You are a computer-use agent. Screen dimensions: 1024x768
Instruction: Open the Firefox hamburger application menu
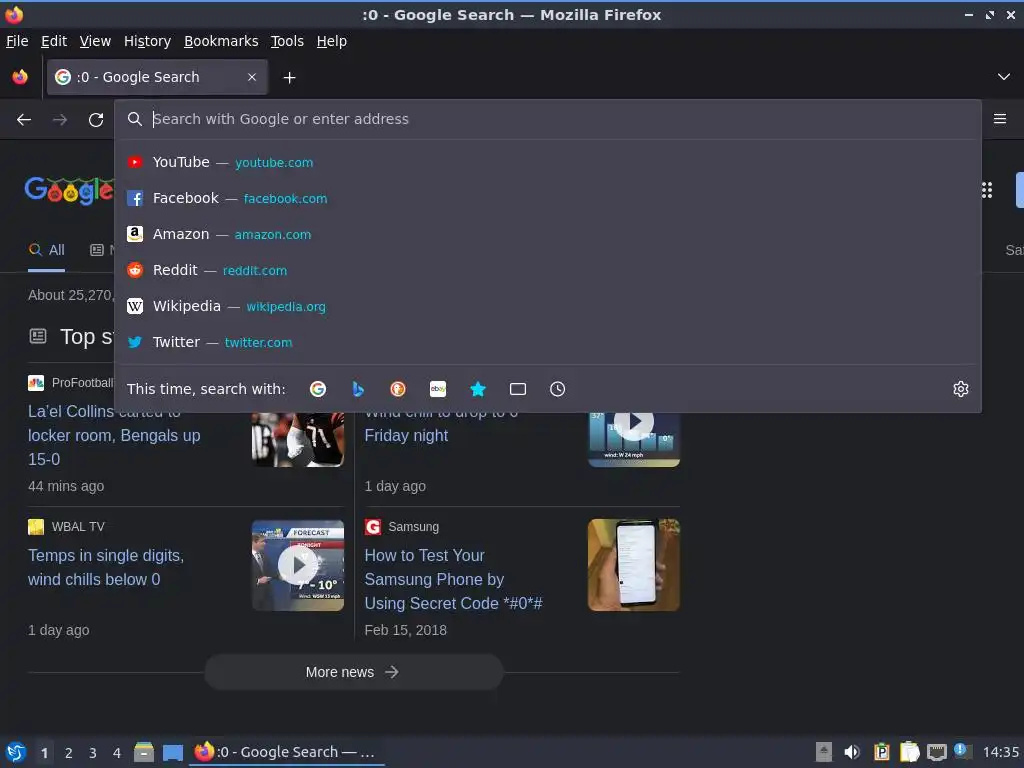pyautogui.click(x=1000, y=119)
